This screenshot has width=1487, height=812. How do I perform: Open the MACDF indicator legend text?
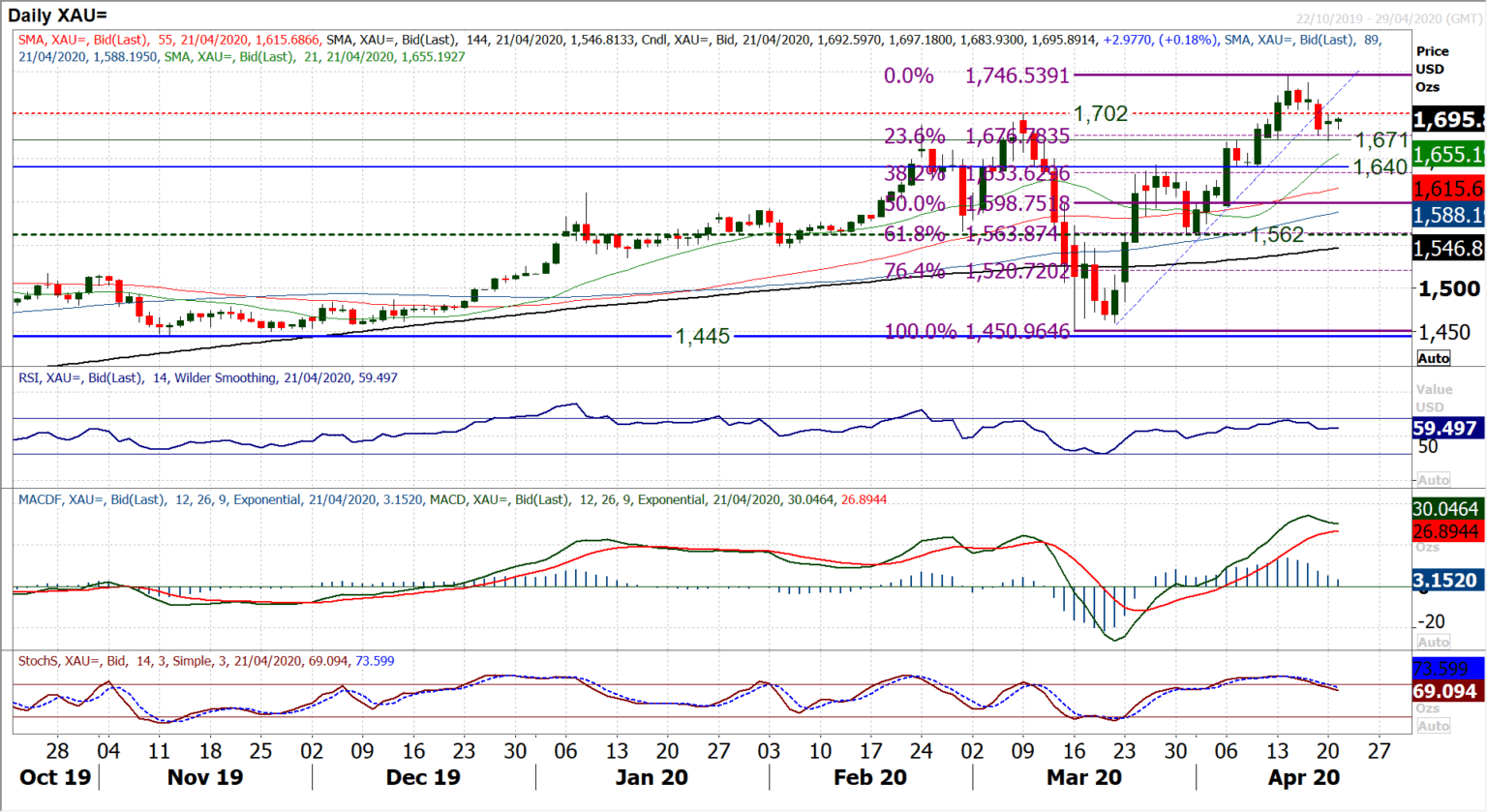[452, 500]
